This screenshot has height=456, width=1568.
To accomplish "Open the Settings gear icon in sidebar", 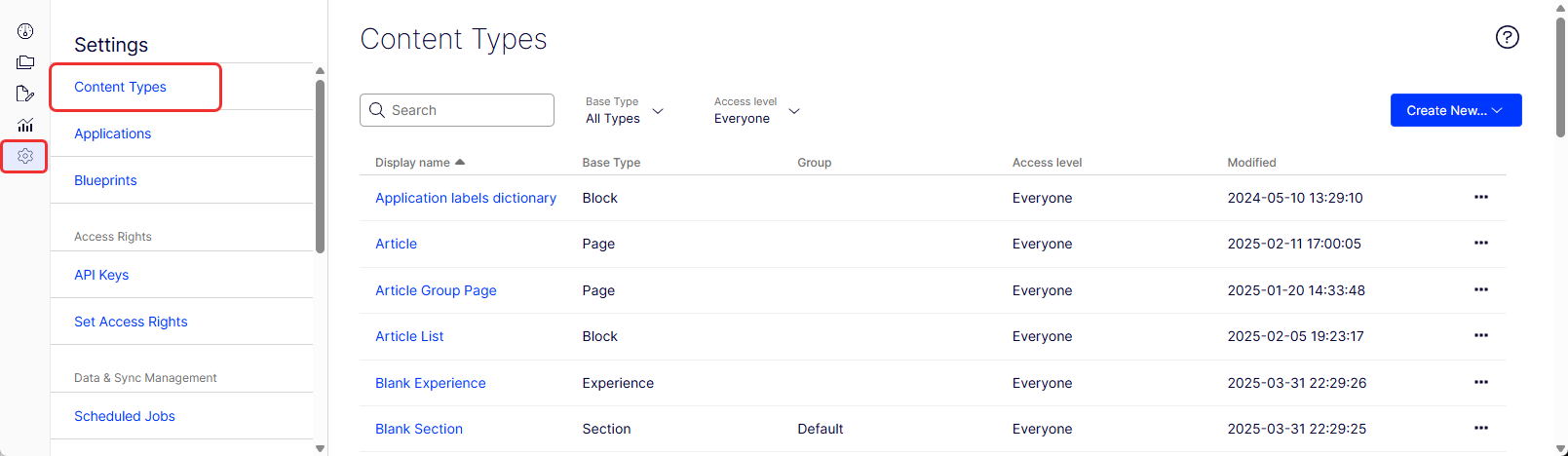I will (25, 156).
